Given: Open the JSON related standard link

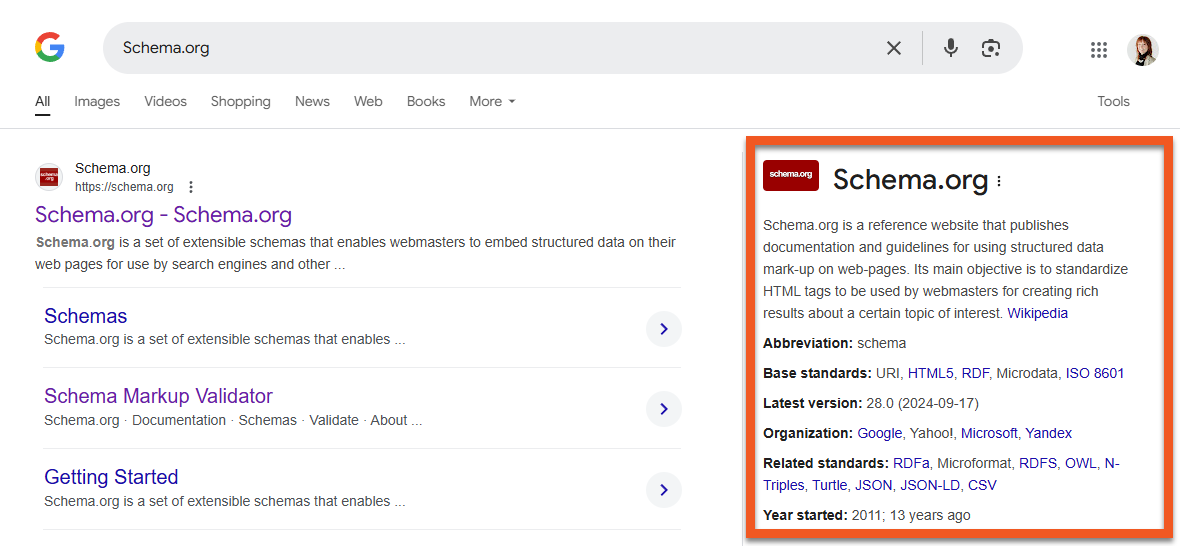Looking at the screenshot, I should click(x=874, y=486).
